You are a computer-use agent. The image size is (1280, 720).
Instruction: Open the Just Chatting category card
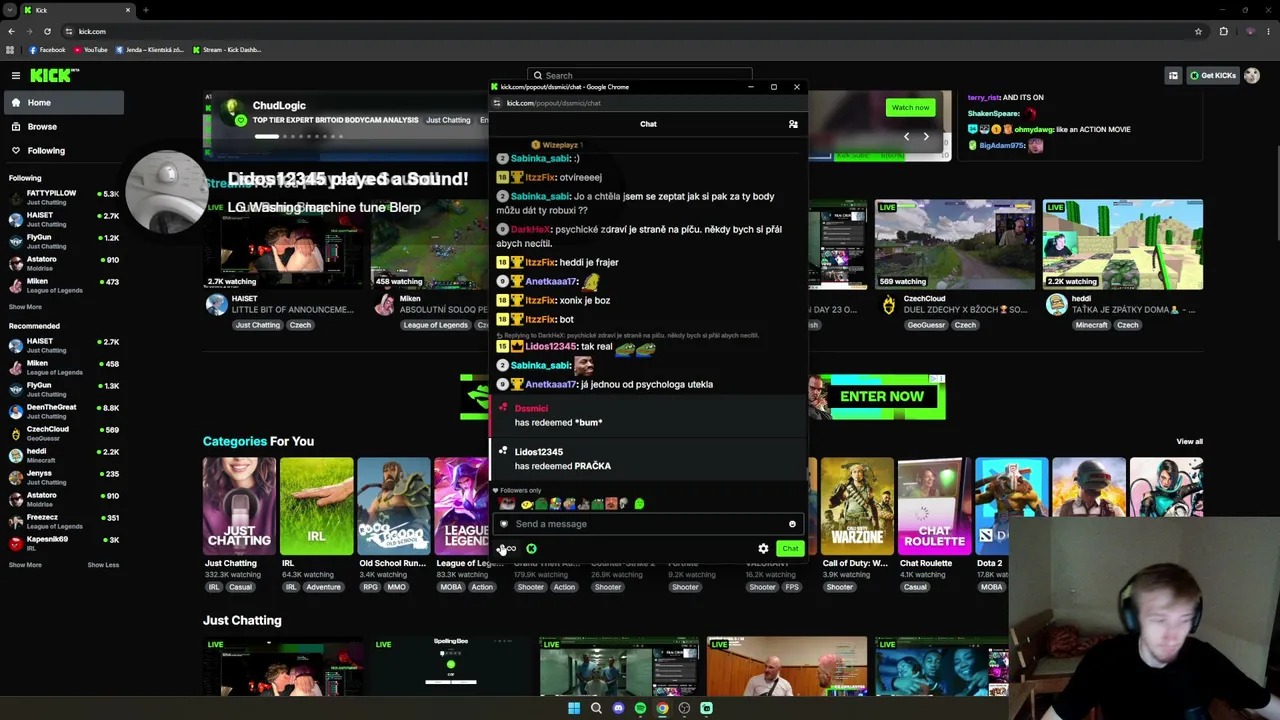click(239, 506)
